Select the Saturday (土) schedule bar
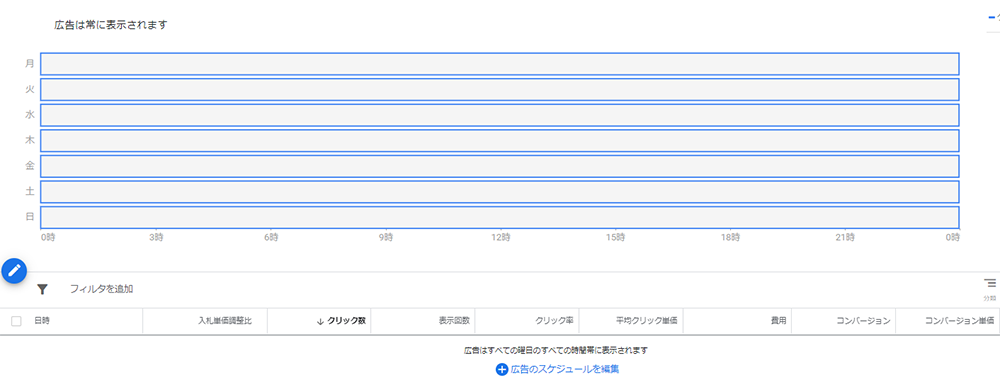The width and height of the screenshot is (1000, 390). click(500, 192)
